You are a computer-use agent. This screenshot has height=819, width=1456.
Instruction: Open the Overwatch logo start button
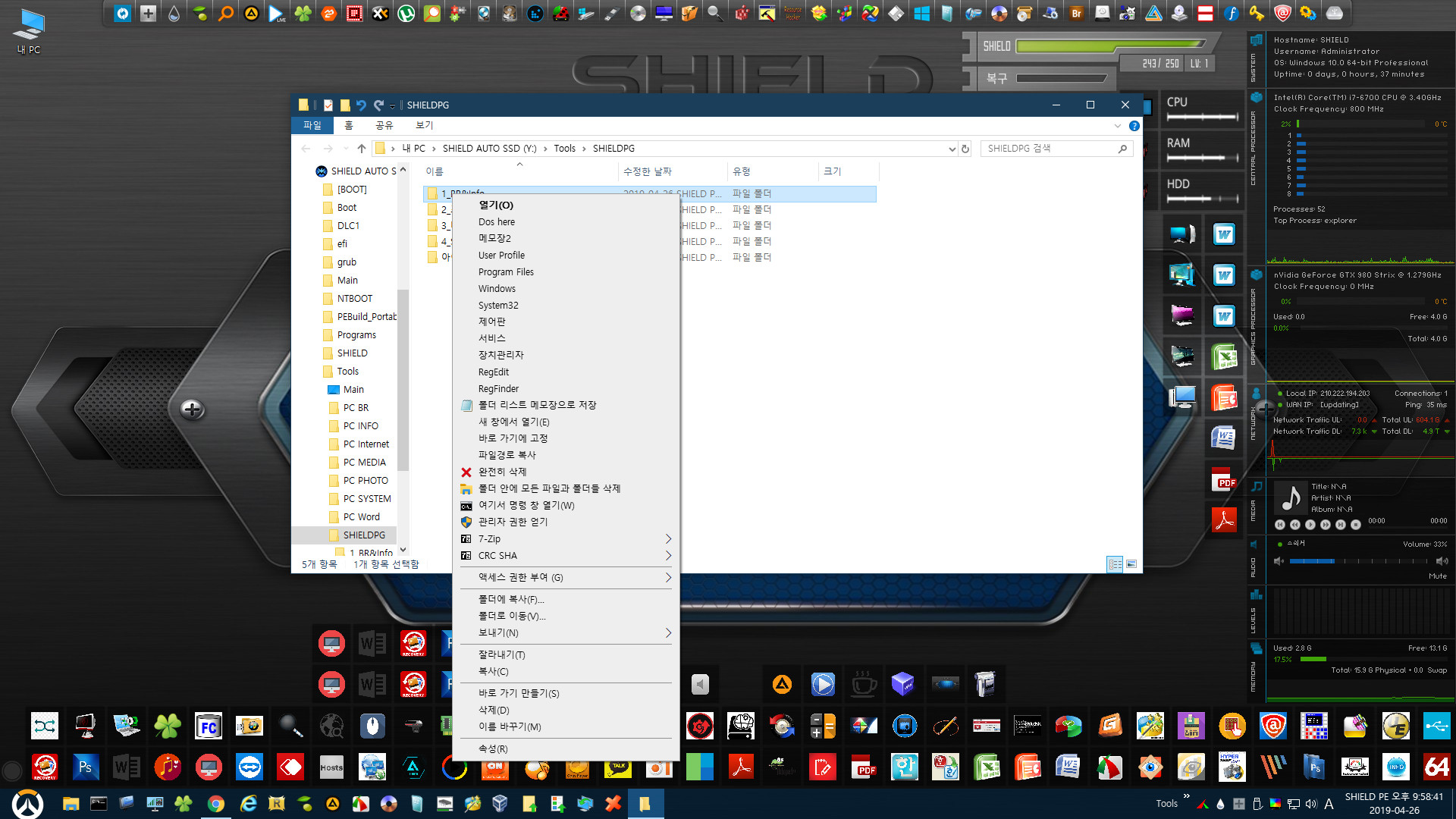tap(27, 804)
